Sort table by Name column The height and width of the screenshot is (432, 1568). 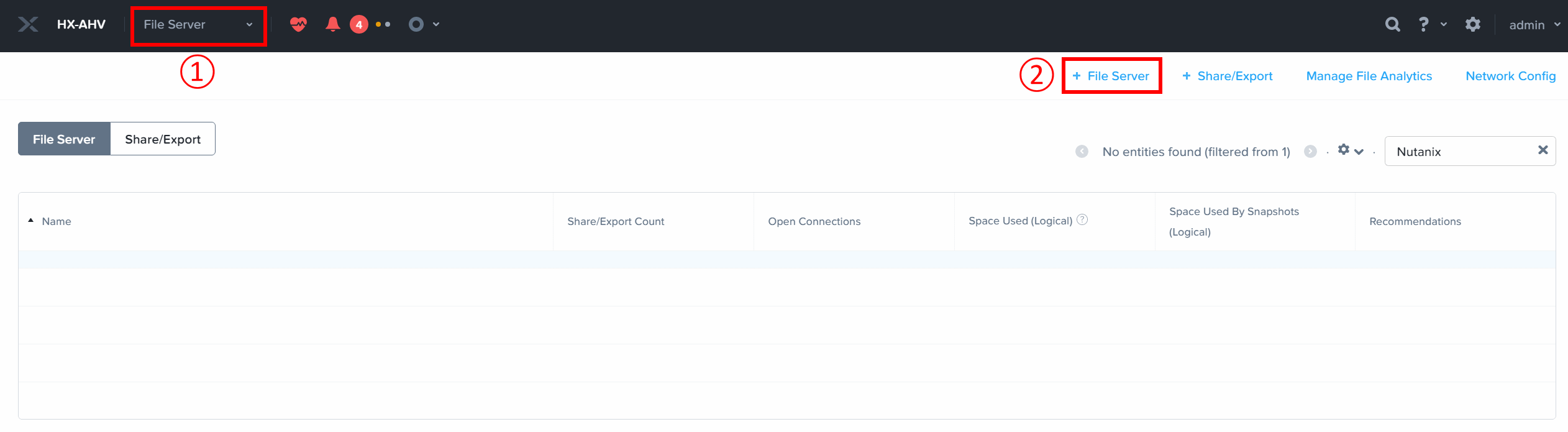click(56, 221)
